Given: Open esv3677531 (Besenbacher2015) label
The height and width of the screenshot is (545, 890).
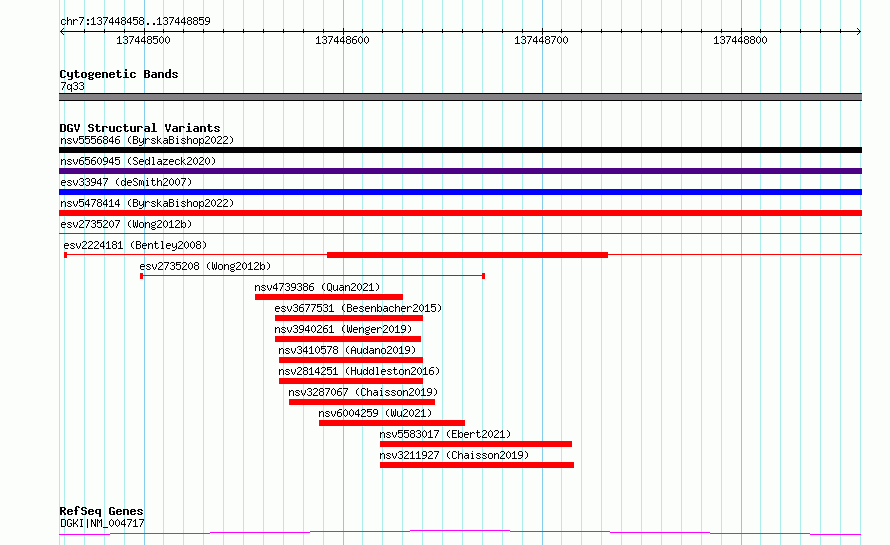Looking at the screenshot, I should (x=358, y=308).
